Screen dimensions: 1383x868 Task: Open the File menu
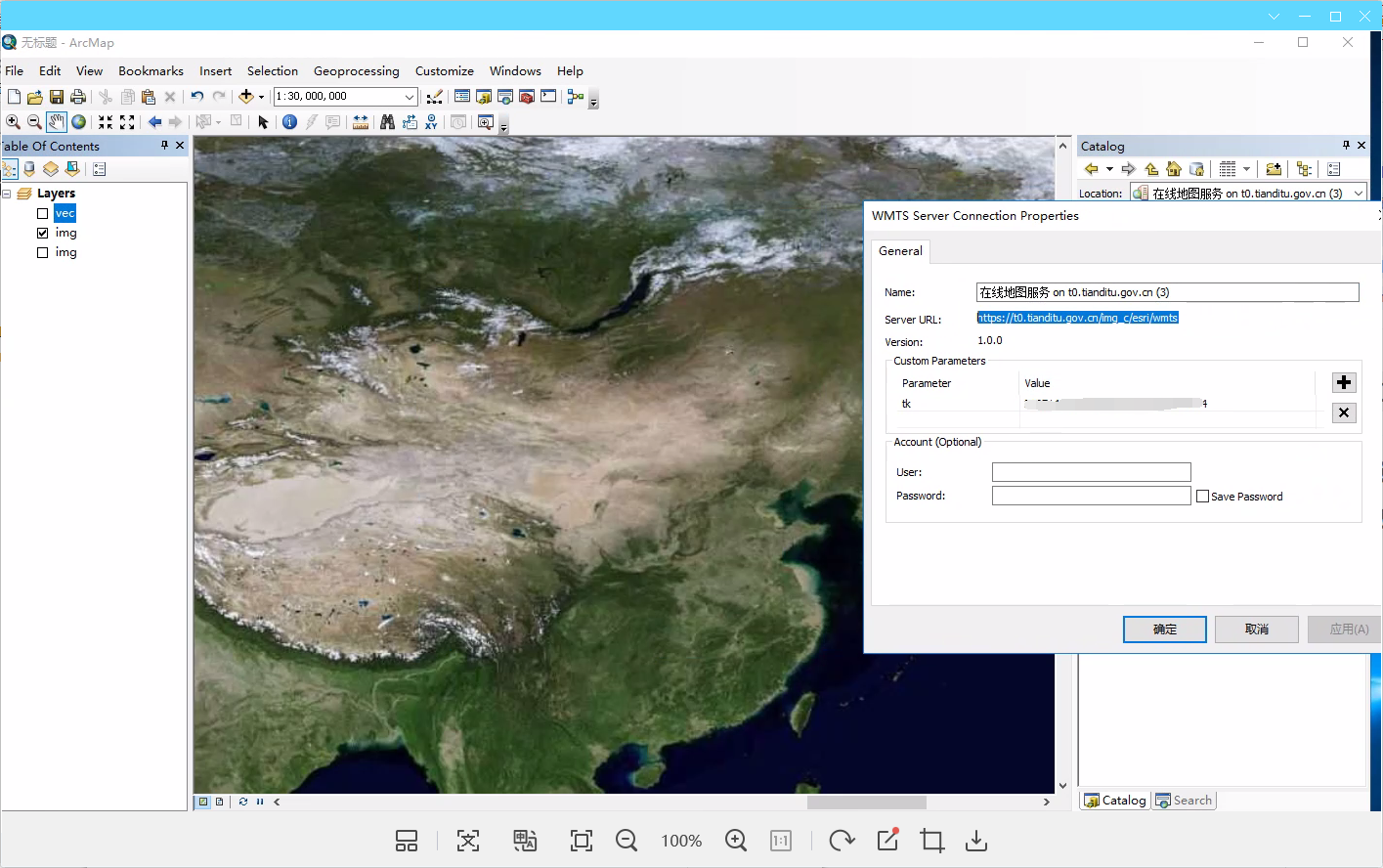pyautogui.click(x=15, y=71)
